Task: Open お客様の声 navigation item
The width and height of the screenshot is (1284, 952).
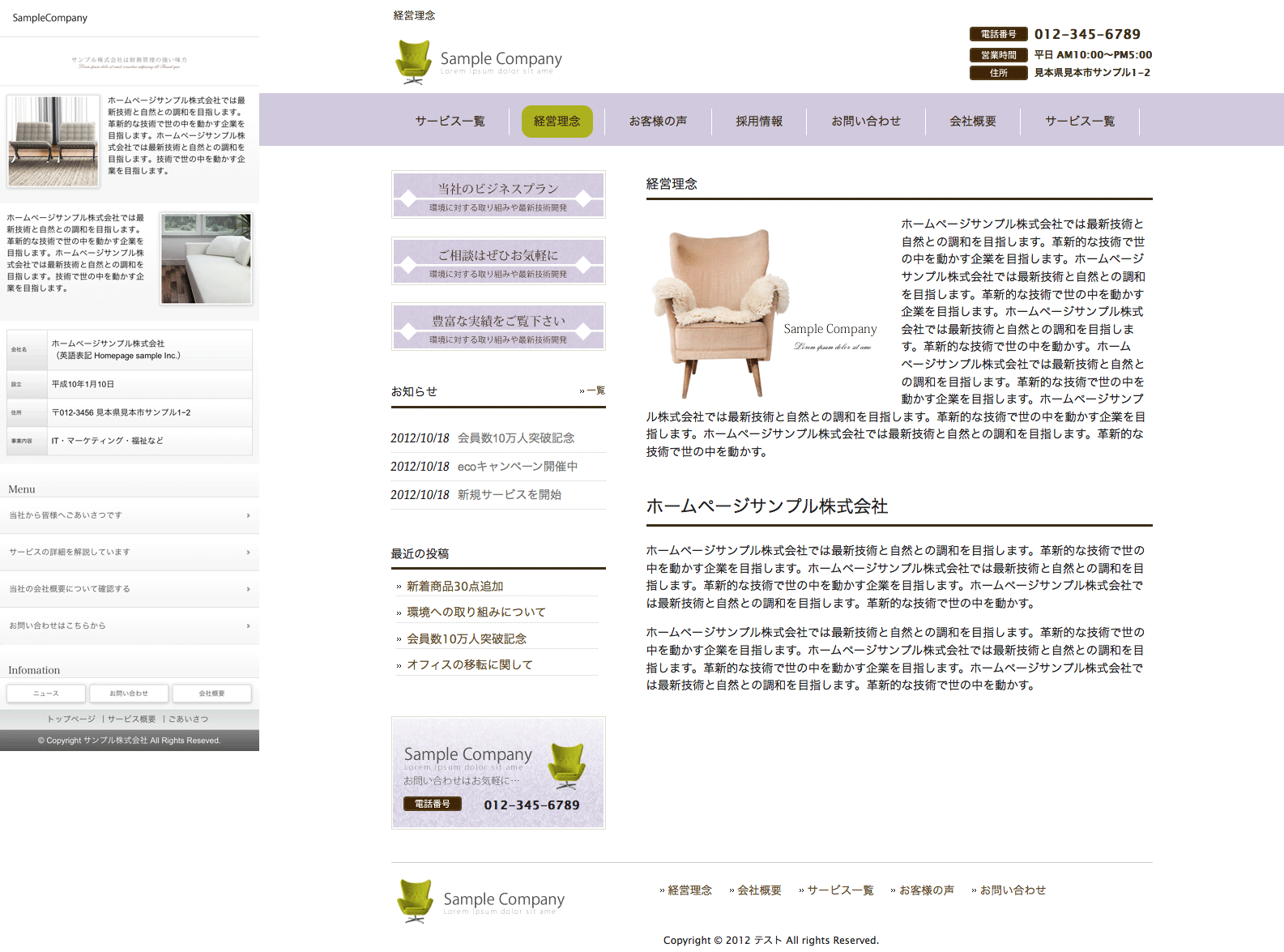Action: pyautogui.click(x=658, y=122)
